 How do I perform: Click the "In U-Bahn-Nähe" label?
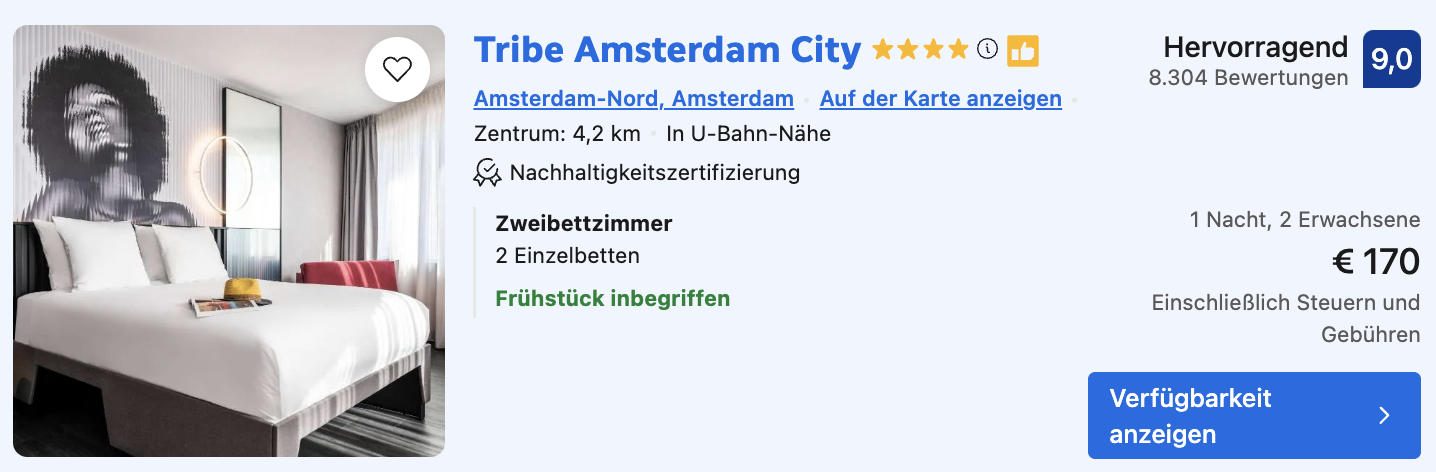pyautogui.click(x=748, y=134)
